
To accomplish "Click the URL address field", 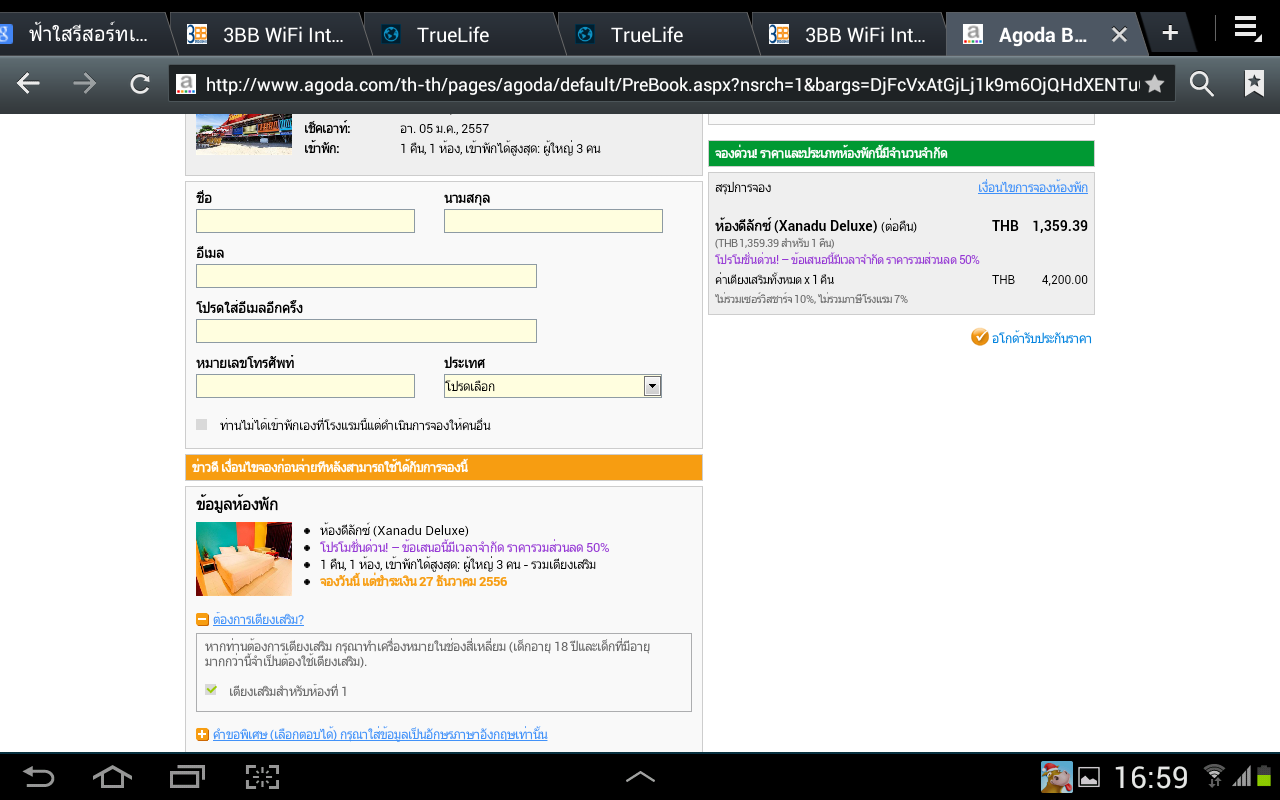I will 672,84.
